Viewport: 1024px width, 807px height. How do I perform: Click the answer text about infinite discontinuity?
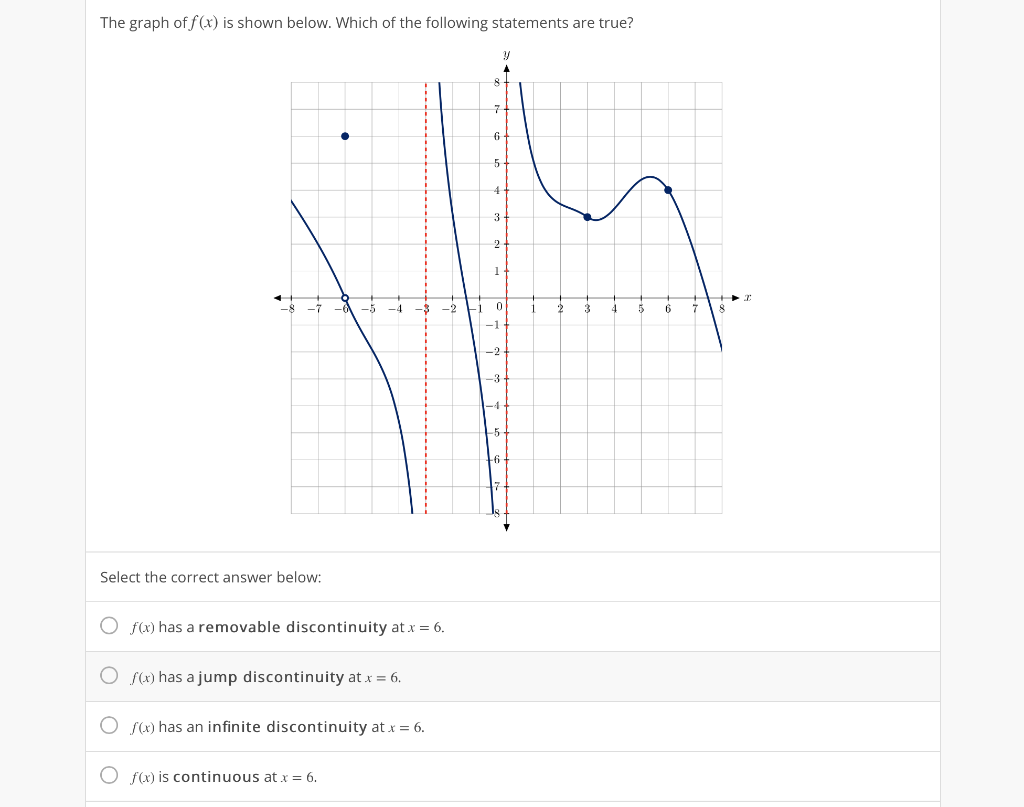(x=277, y=727)
